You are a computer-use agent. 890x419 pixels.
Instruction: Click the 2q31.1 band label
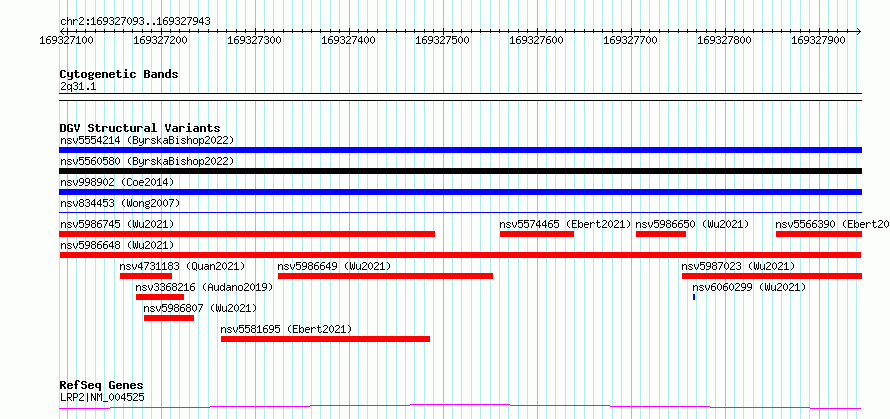tap(78, 86)
